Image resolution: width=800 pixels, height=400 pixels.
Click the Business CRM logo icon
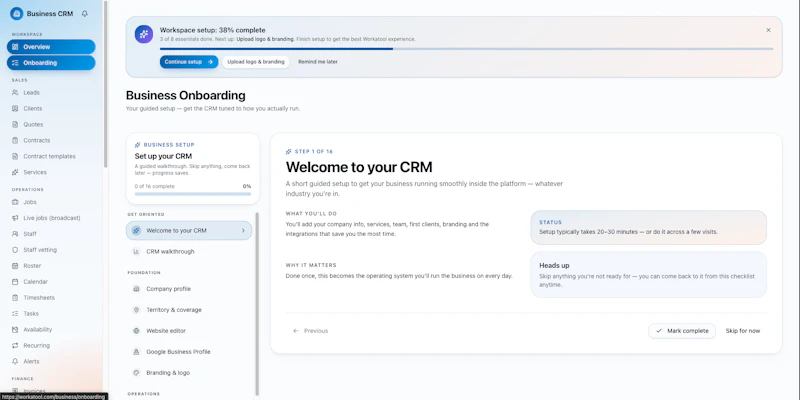point(16,14)
